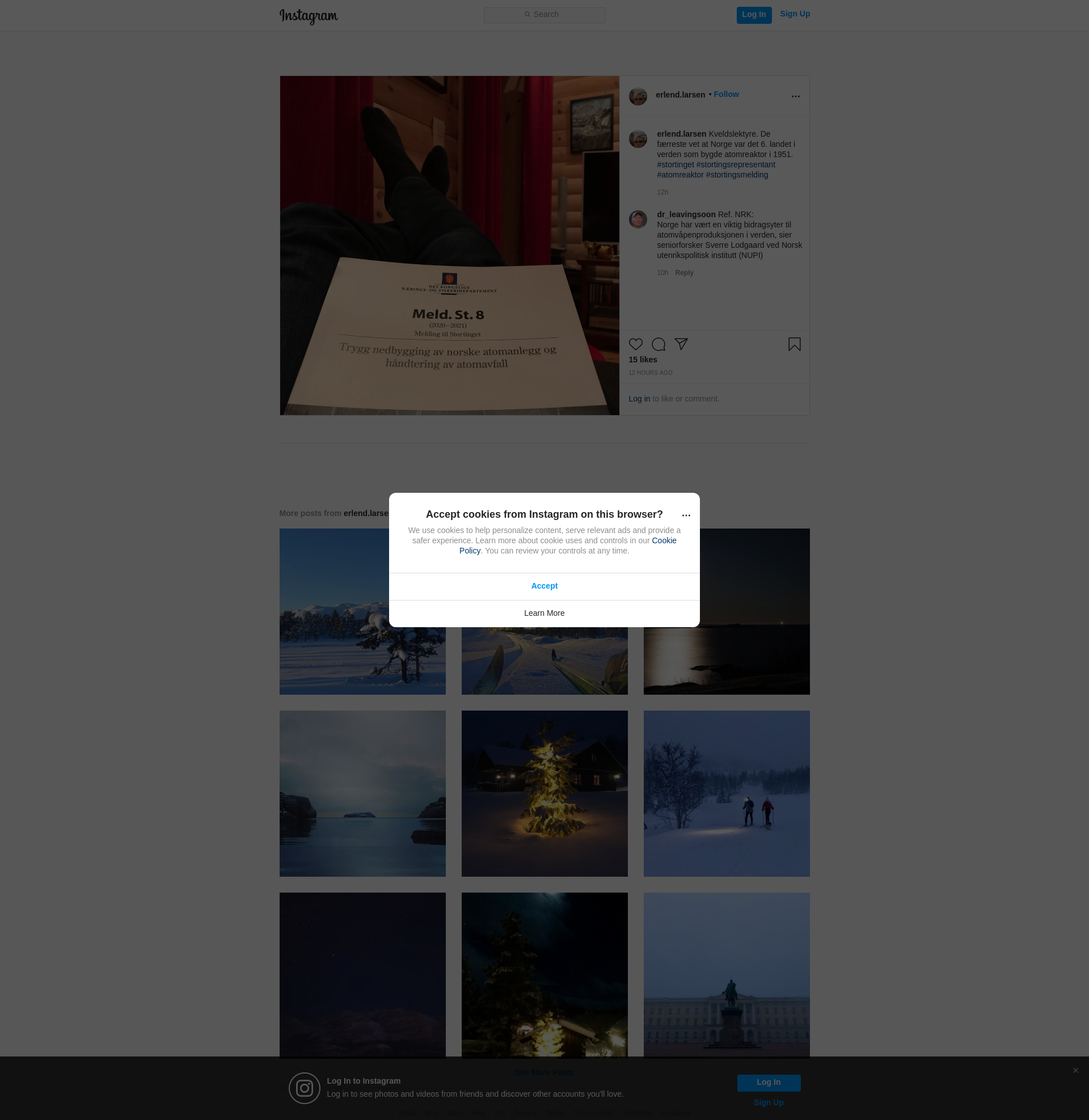Click erlend.larsen avatar beside caption

638,139
